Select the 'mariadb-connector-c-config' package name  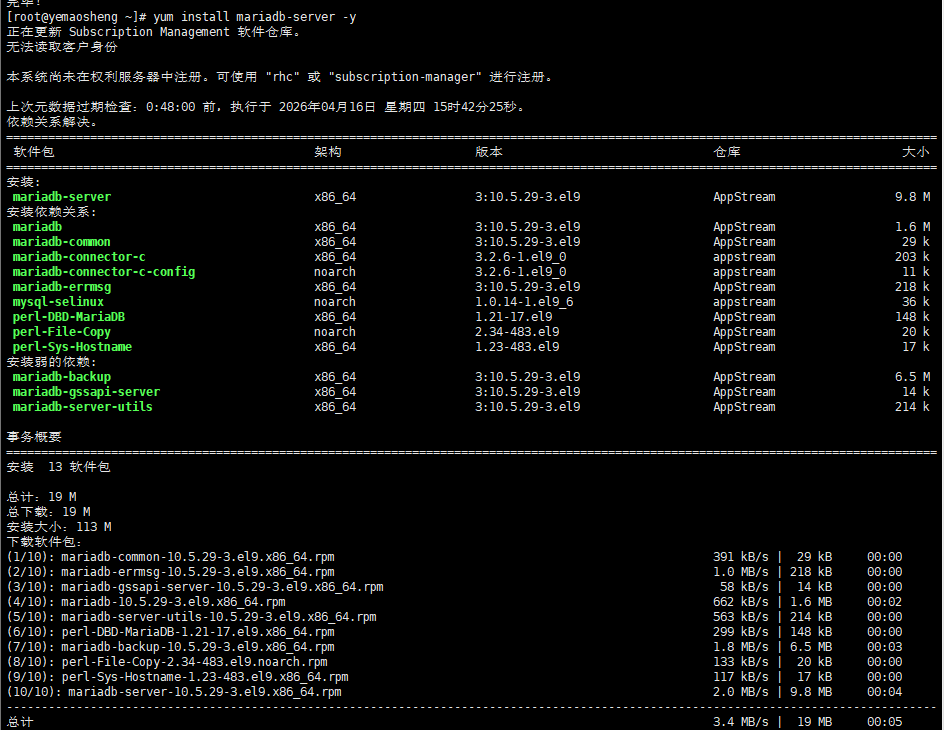104,272
